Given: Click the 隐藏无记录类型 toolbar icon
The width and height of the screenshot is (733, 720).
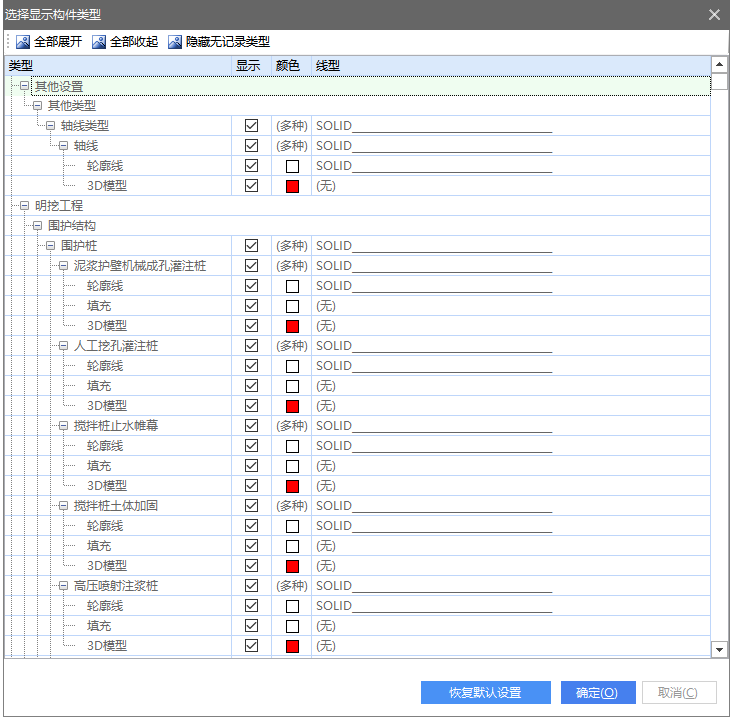Looking at the screenshot, I should (175, 42).
